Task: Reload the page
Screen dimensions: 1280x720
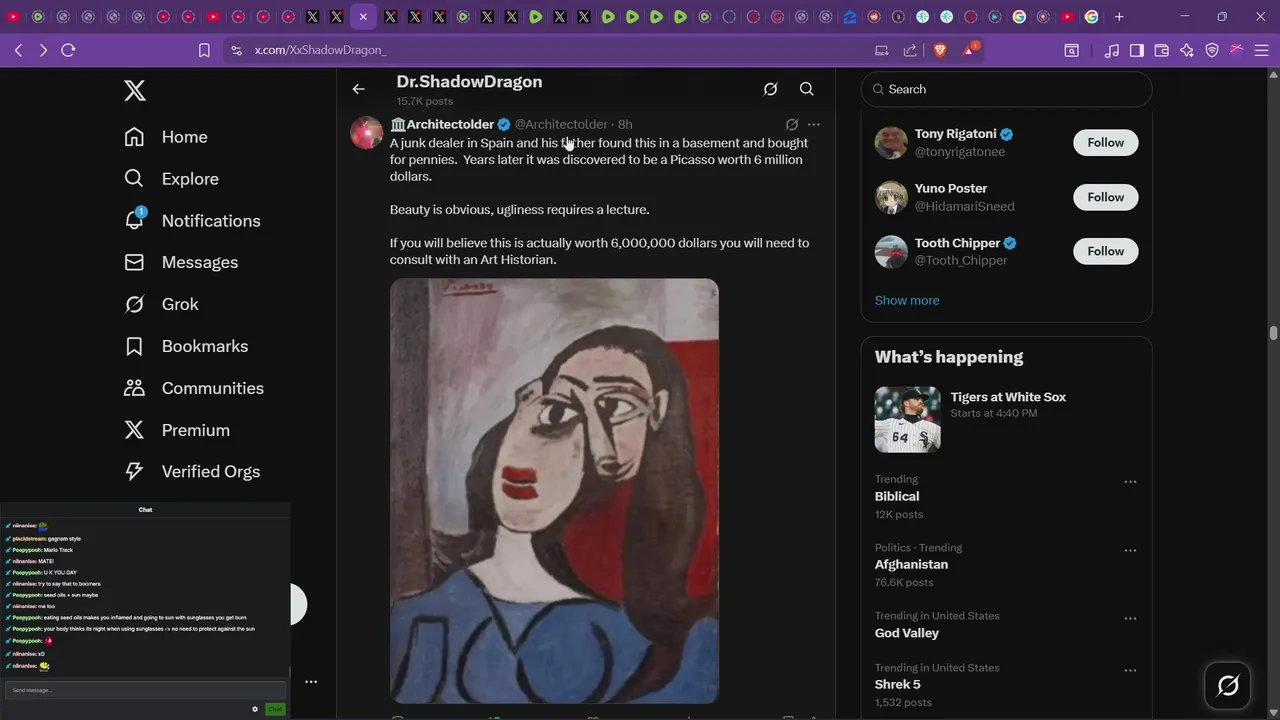Action: pos(68,50)
